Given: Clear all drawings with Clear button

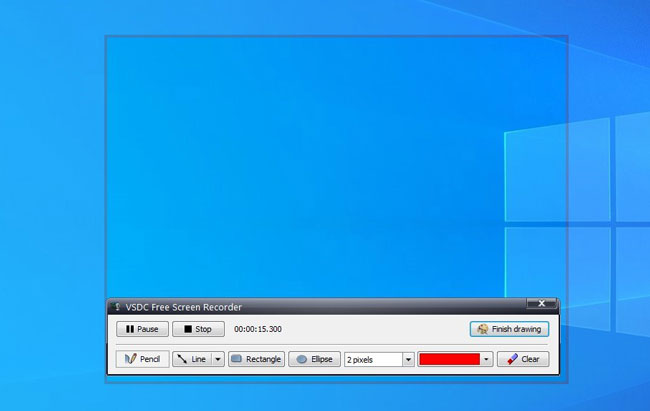Looking at the screenshot, I should 523,359.
